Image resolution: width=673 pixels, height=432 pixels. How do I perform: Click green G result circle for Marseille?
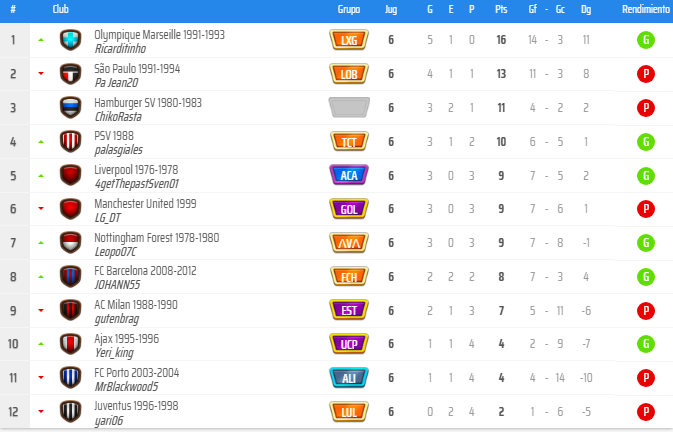646,40
